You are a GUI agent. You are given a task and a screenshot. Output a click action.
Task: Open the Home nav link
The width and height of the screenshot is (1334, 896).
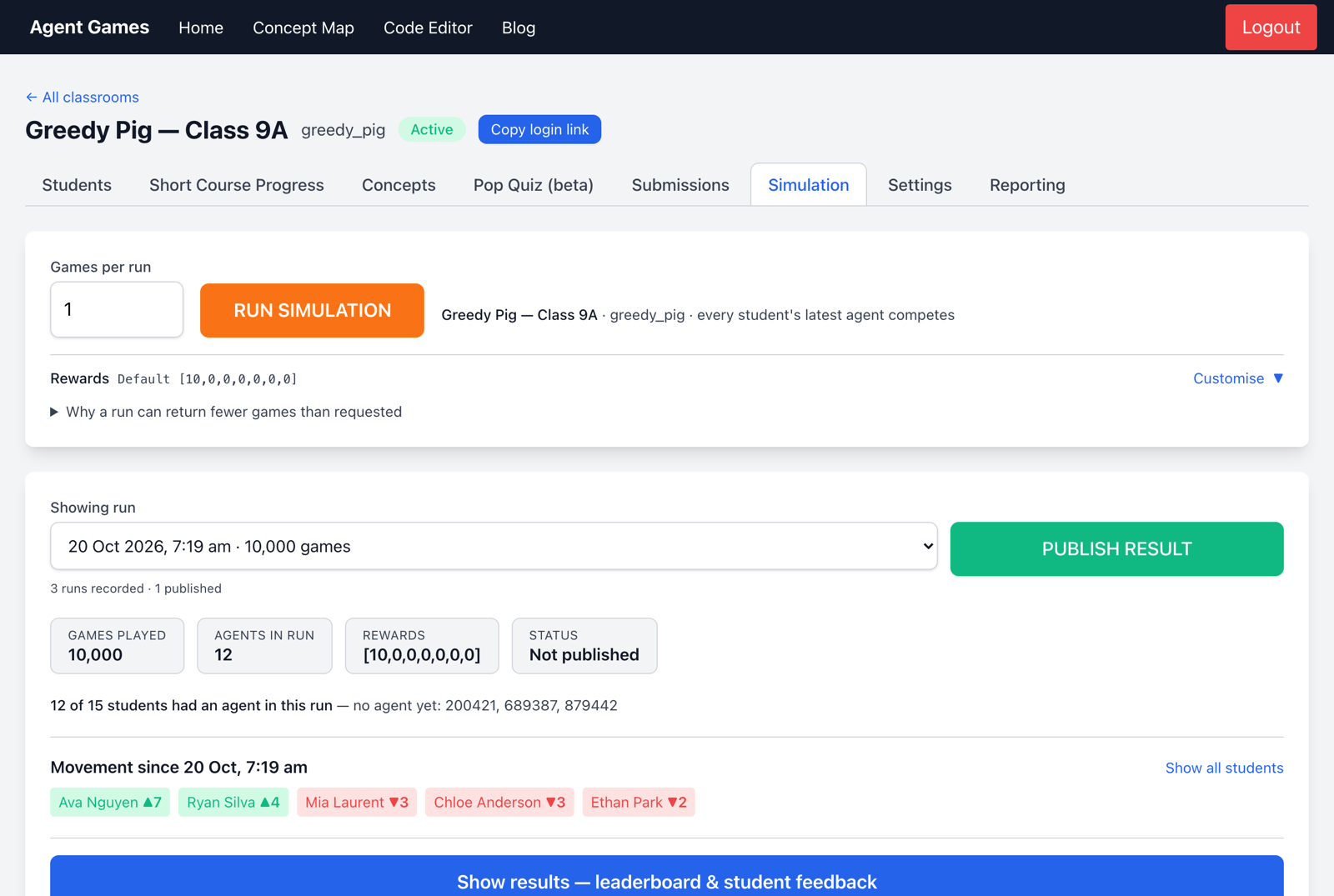tap(201, 28)
